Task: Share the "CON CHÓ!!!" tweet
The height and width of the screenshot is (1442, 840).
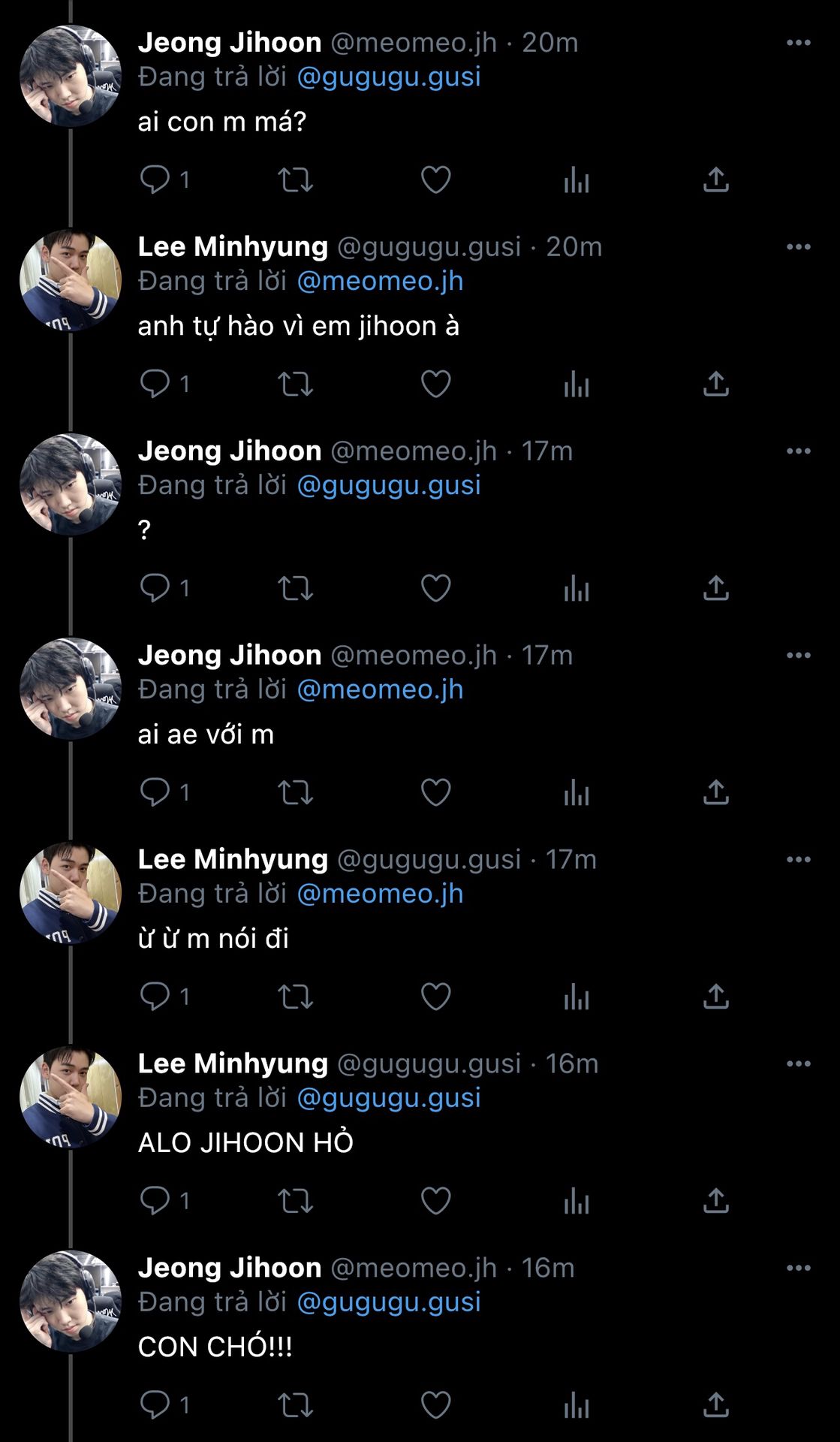Action: (x=716, y=1406)
